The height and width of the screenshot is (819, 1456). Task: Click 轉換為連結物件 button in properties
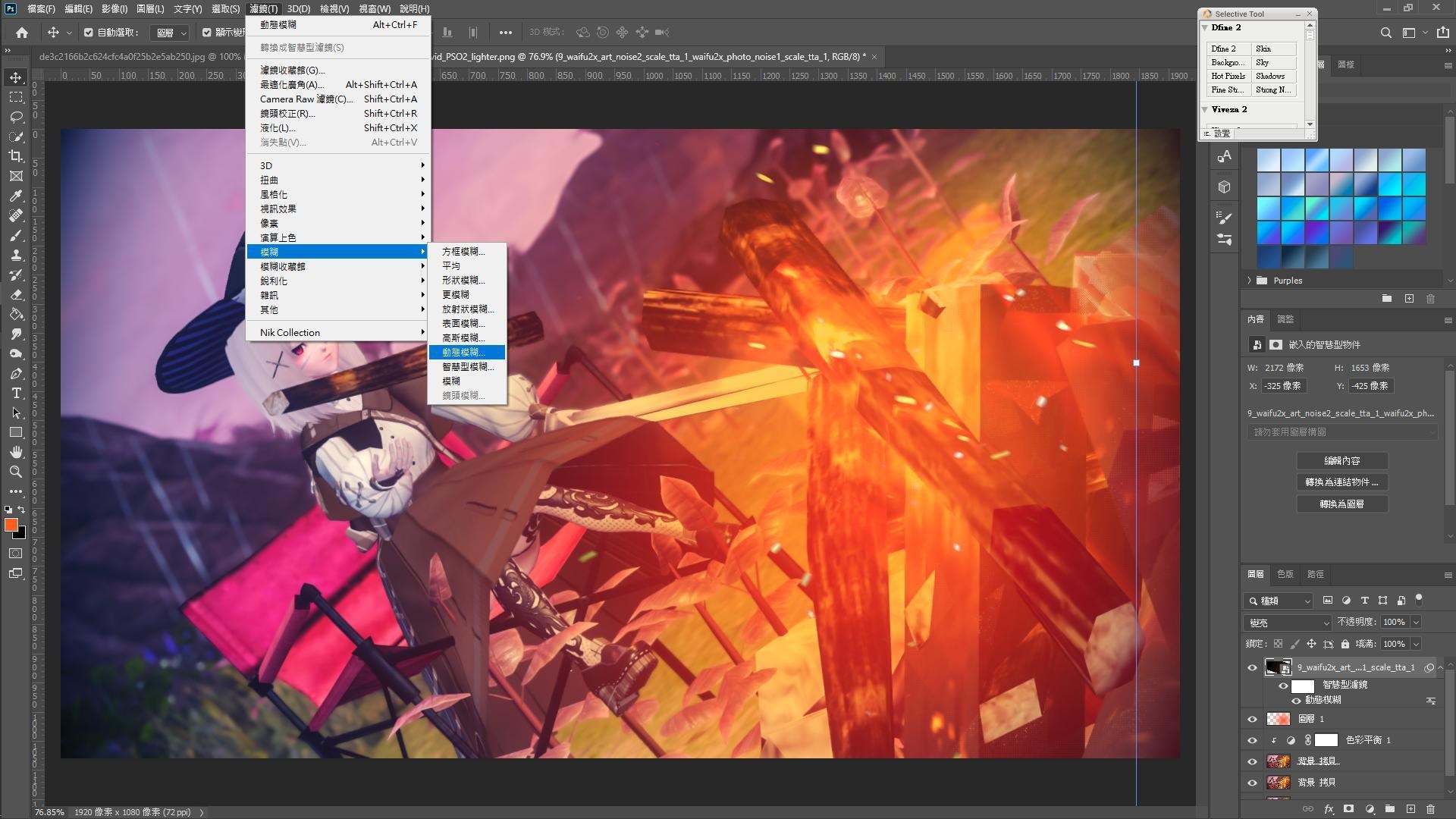(x=1341, y=481)
